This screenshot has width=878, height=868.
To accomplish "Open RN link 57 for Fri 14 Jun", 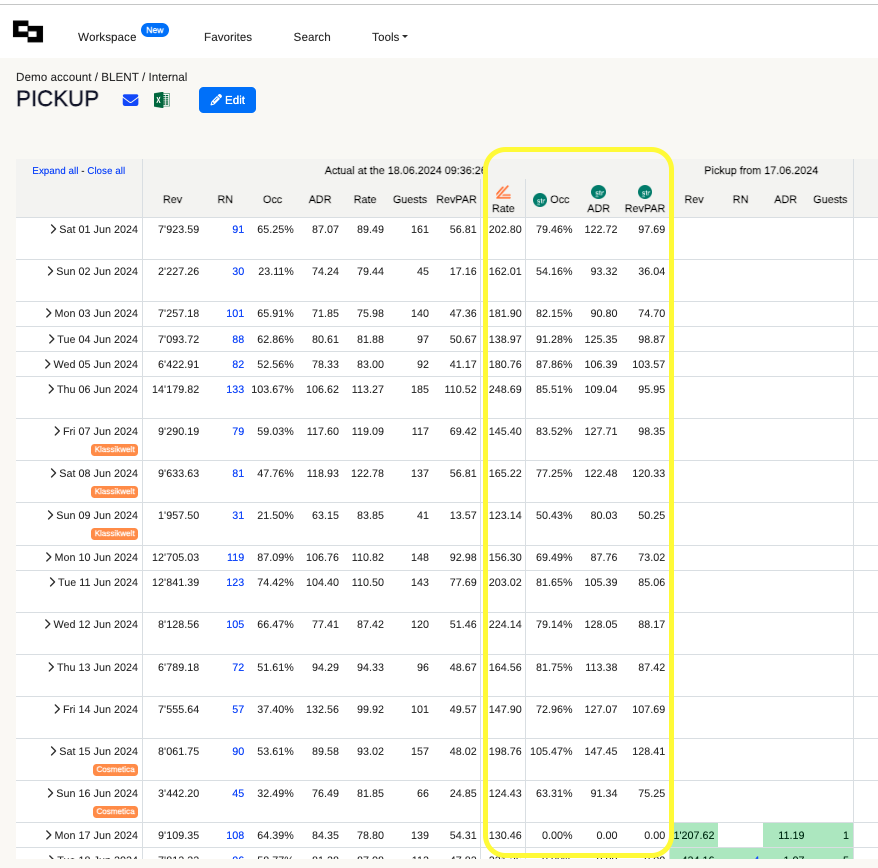I will 238,709.
